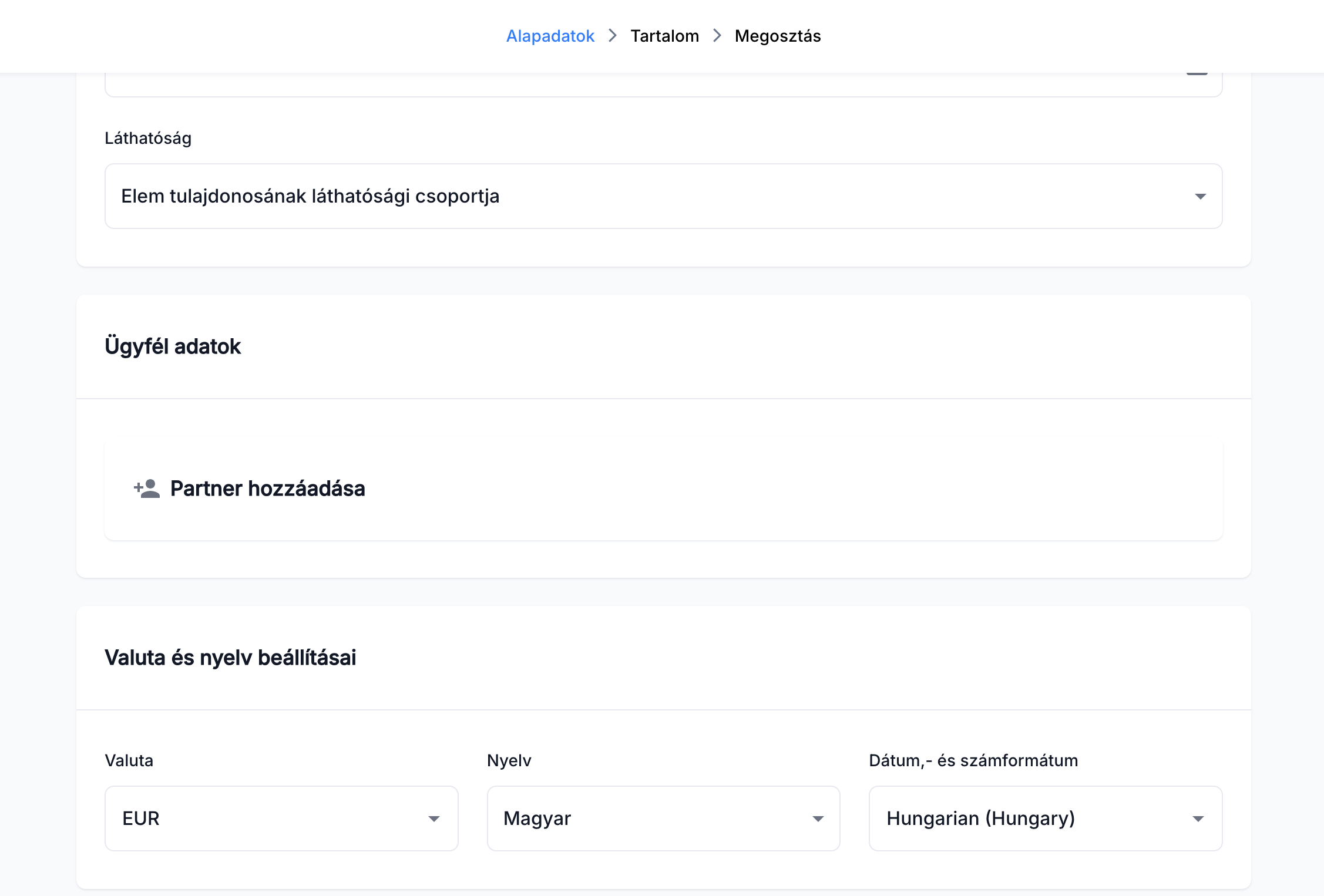Open the Megosztás step

click(777, 36)
